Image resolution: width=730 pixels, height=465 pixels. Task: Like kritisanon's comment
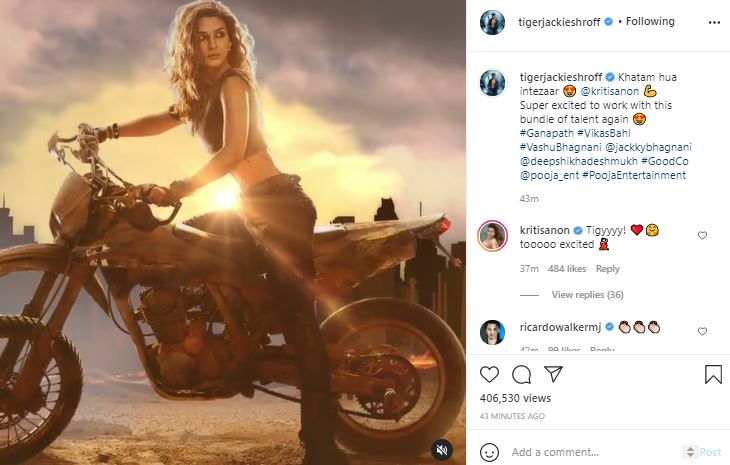click(702, 236)
